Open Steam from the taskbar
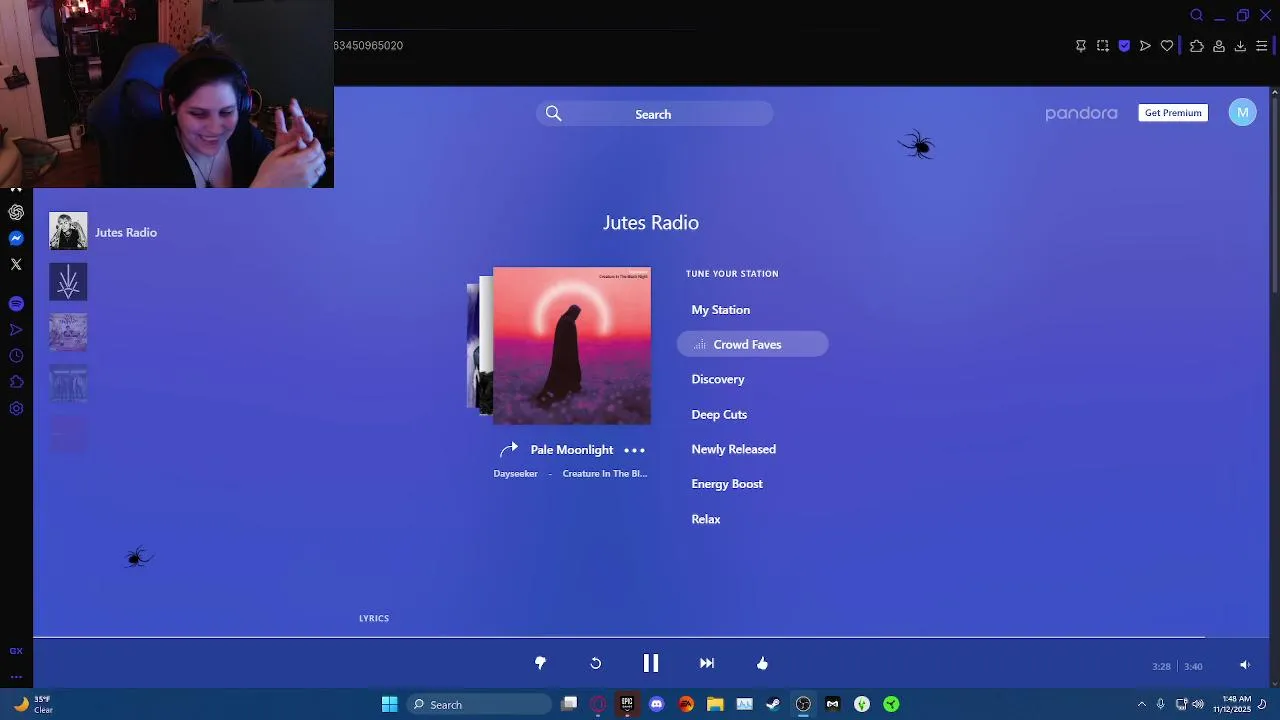This screenshot has height=720, width=1280. [773, 704]
